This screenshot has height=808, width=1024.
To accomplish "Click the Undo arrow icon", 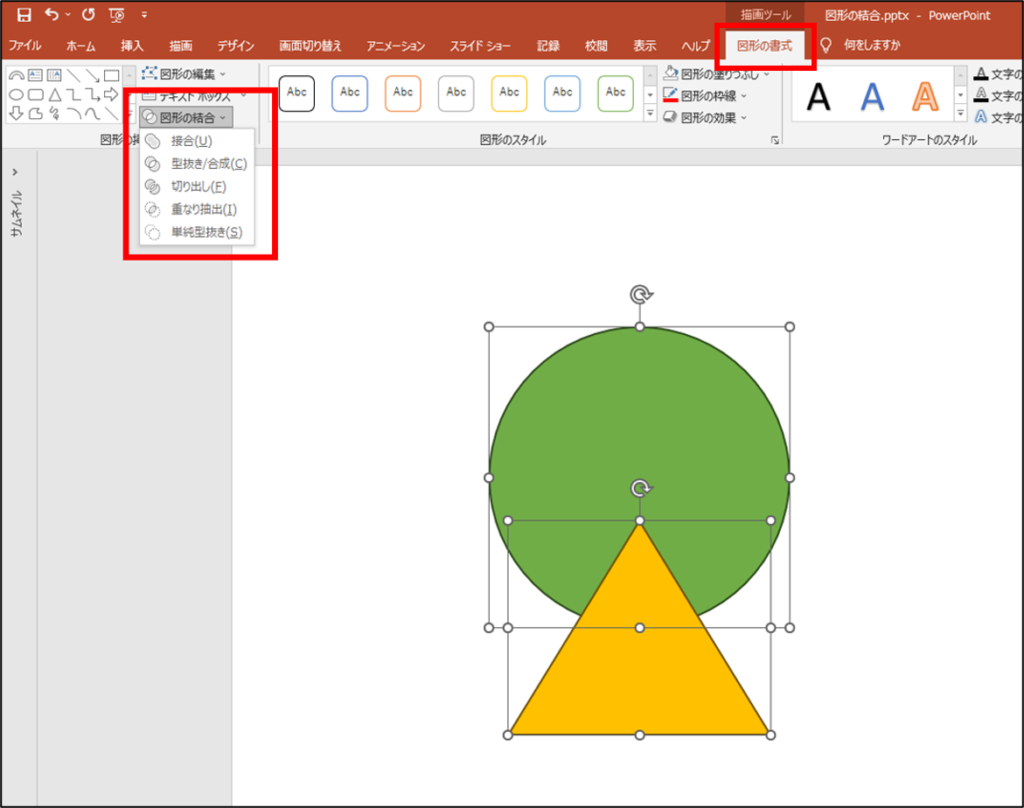I will tap(52, 15).
